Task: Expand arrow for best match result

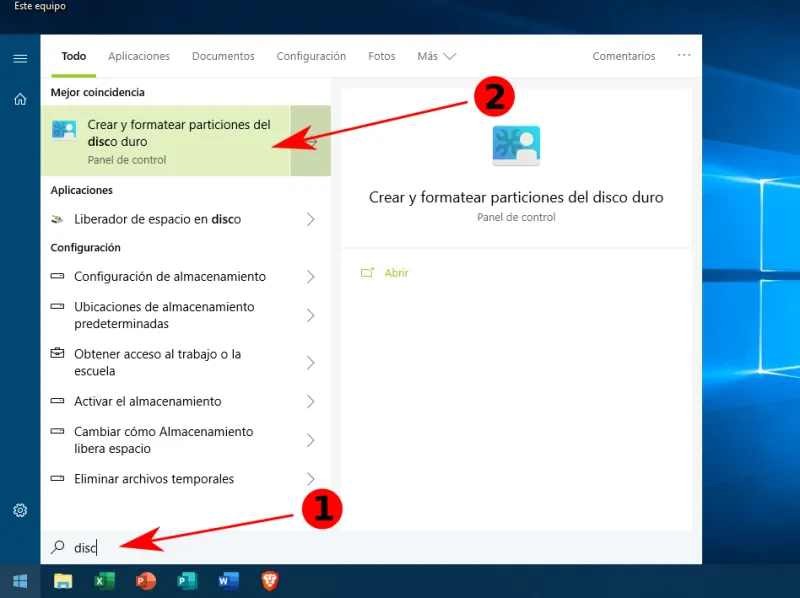Action: [311, 141]
